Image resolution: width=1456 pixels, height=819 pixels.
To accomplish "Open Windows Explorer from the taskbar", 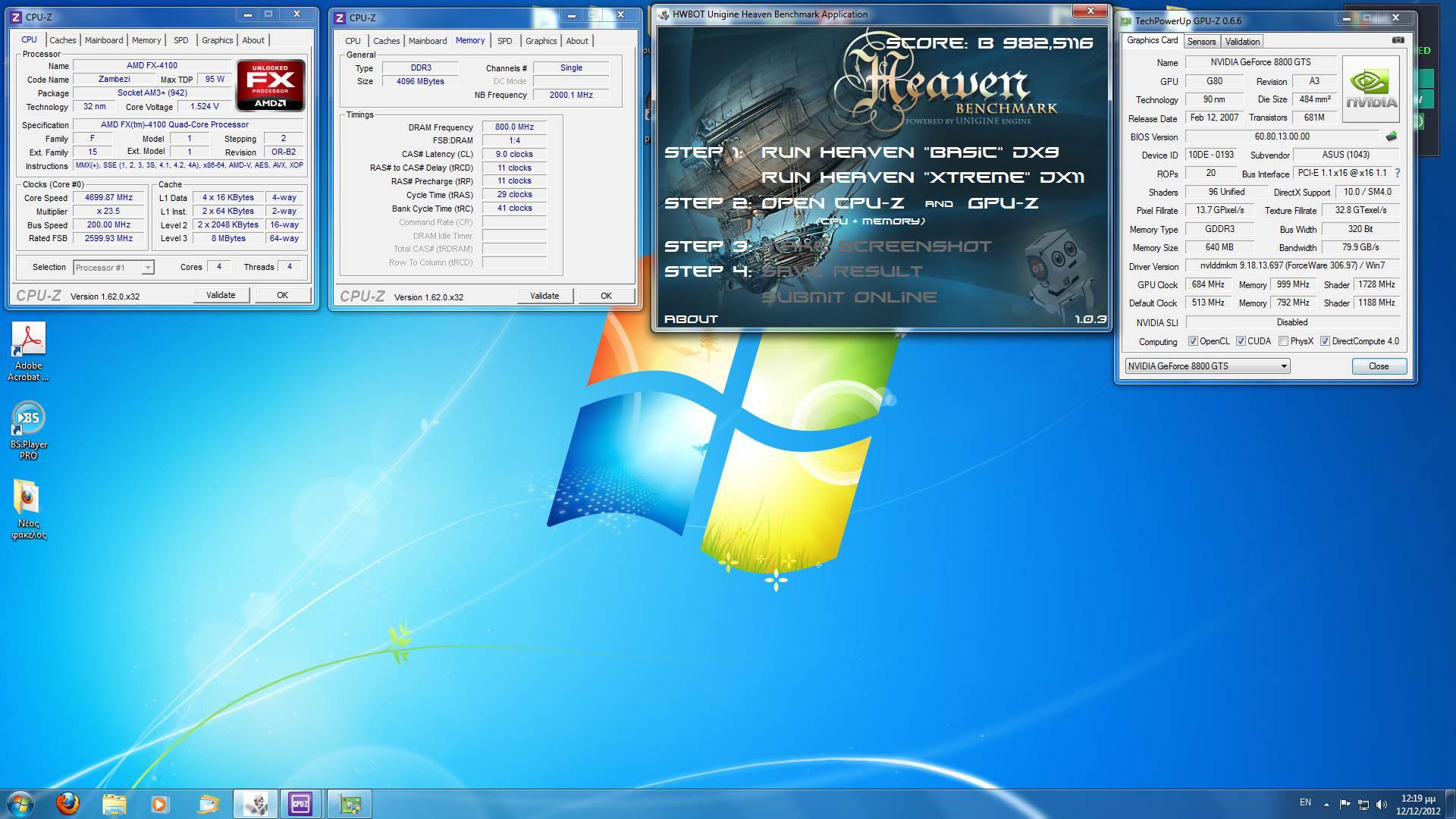I will [x=114, y=803].
